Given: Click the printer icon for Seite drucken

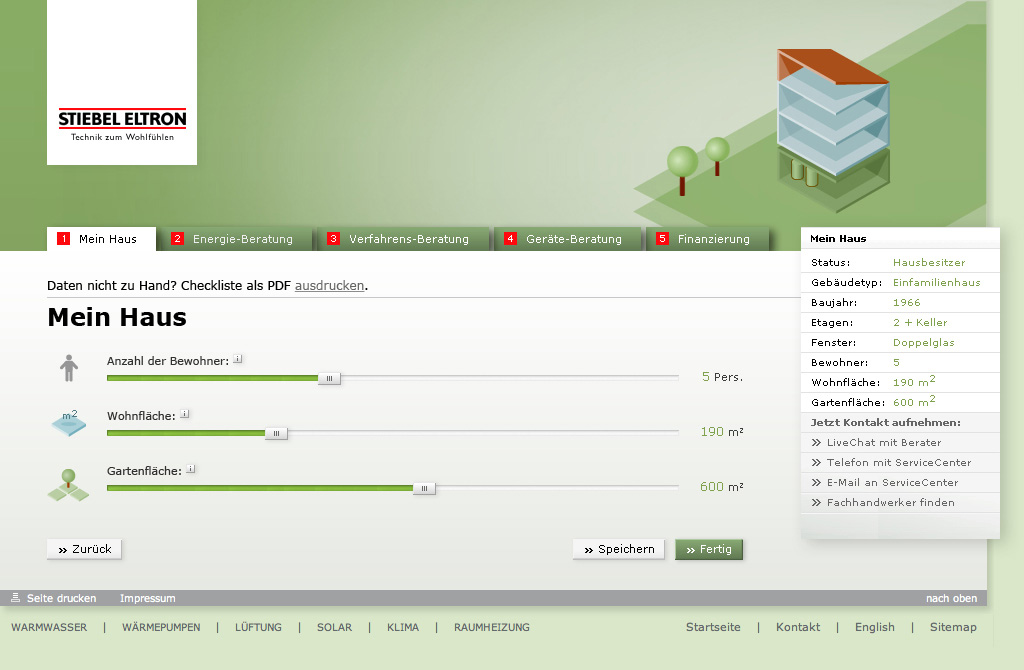Looking at the screenshot, I should point(15,598).
